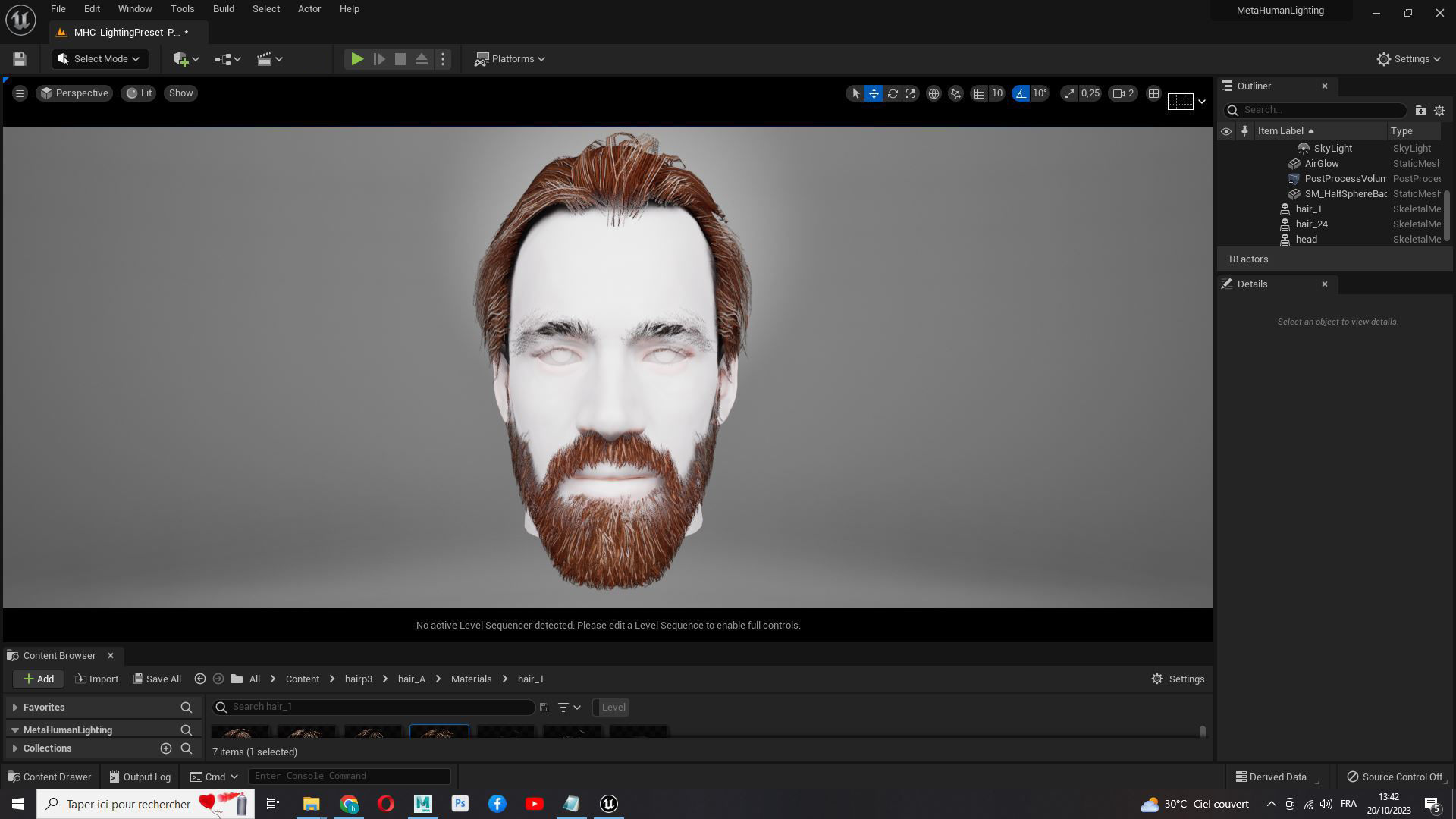Collapse the MetaHumanLighting tree section

(x=15, y=730)
